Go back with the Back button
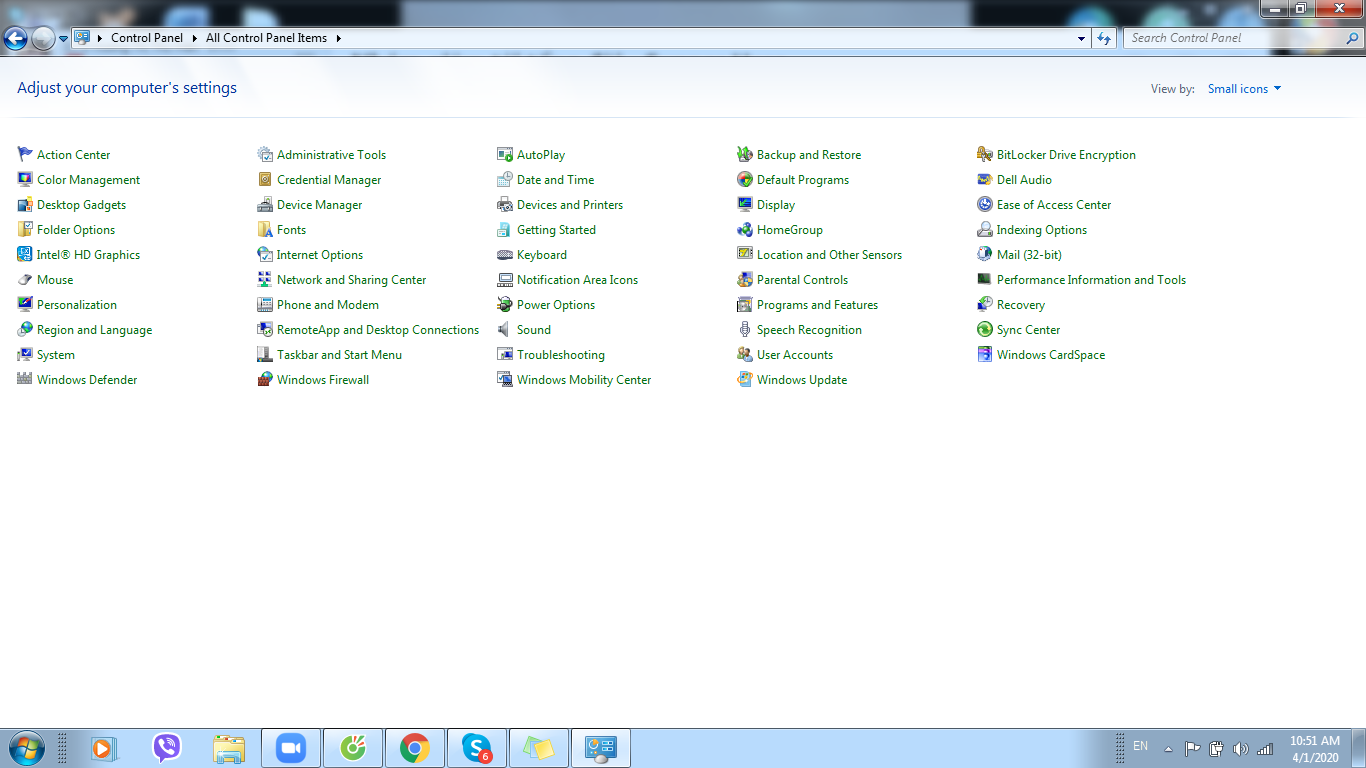The image size is (1366, 768). pos(15,39)
